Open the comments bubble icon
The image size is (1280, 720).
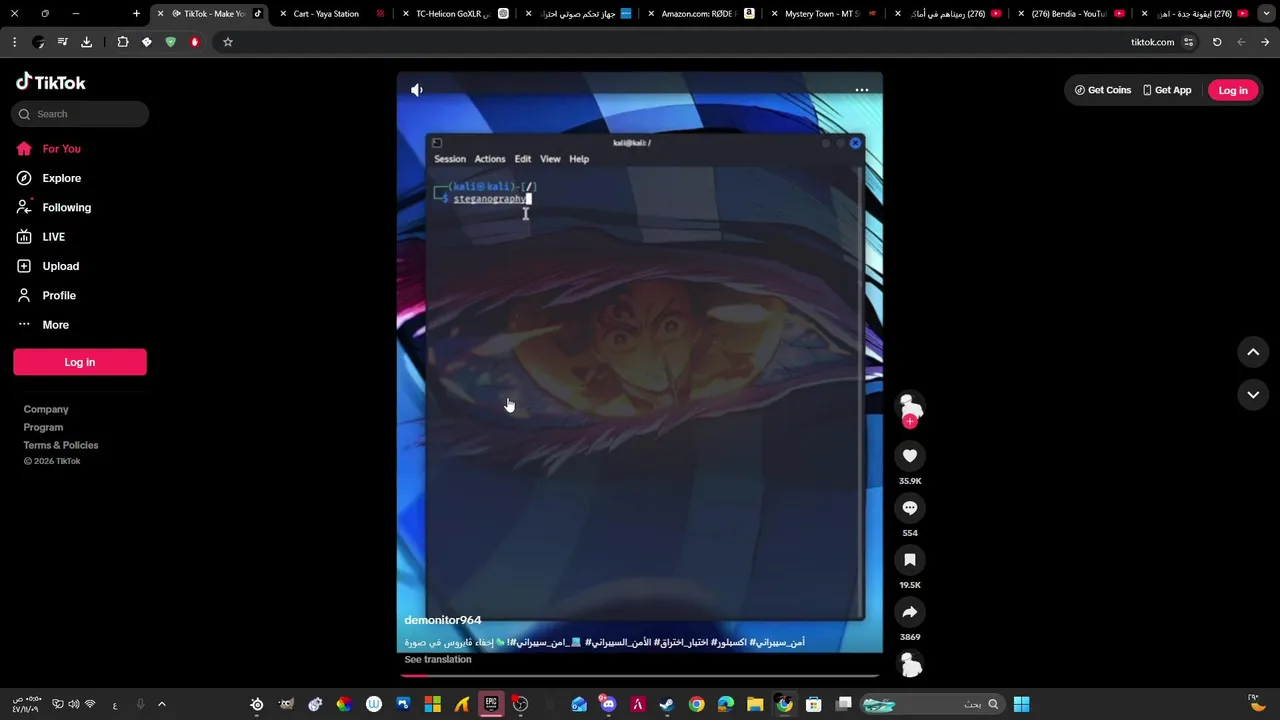coord(910,508)
